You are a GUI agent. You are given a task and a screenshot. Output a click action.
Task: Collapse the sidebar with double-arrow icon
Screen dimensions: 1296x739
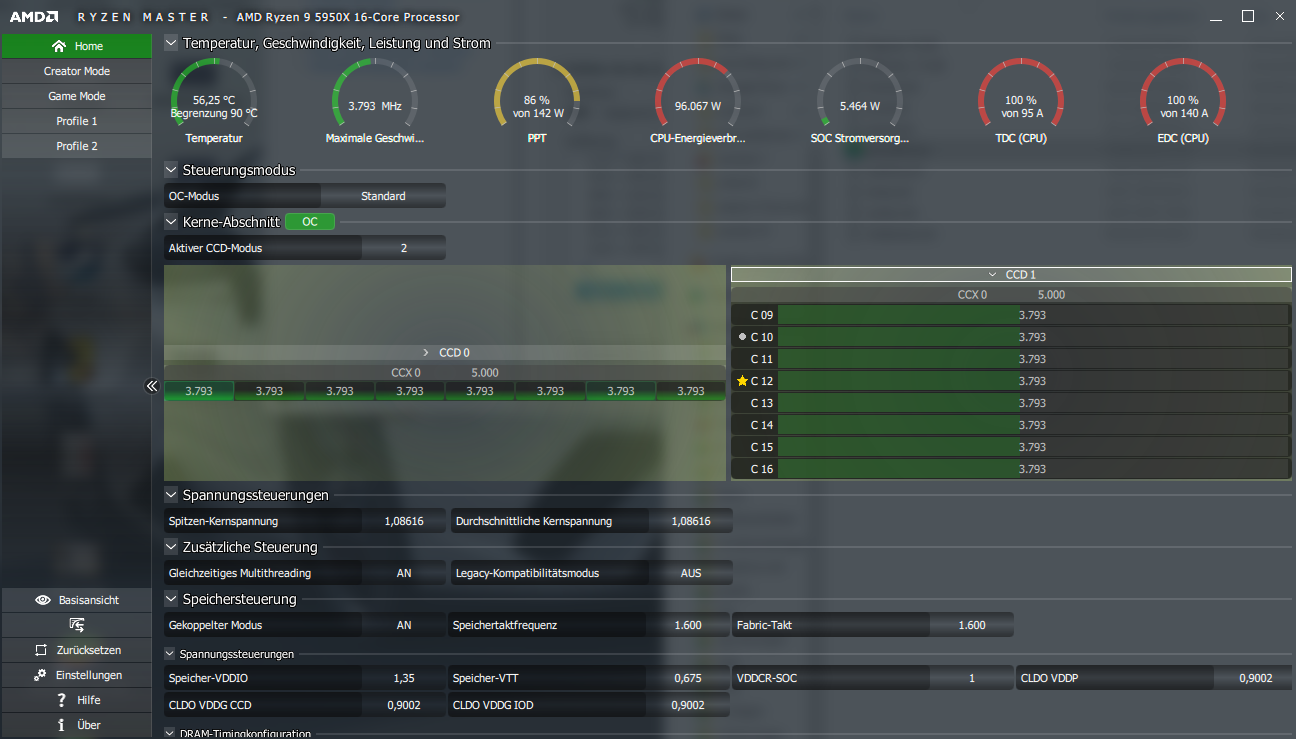point(152,385)
